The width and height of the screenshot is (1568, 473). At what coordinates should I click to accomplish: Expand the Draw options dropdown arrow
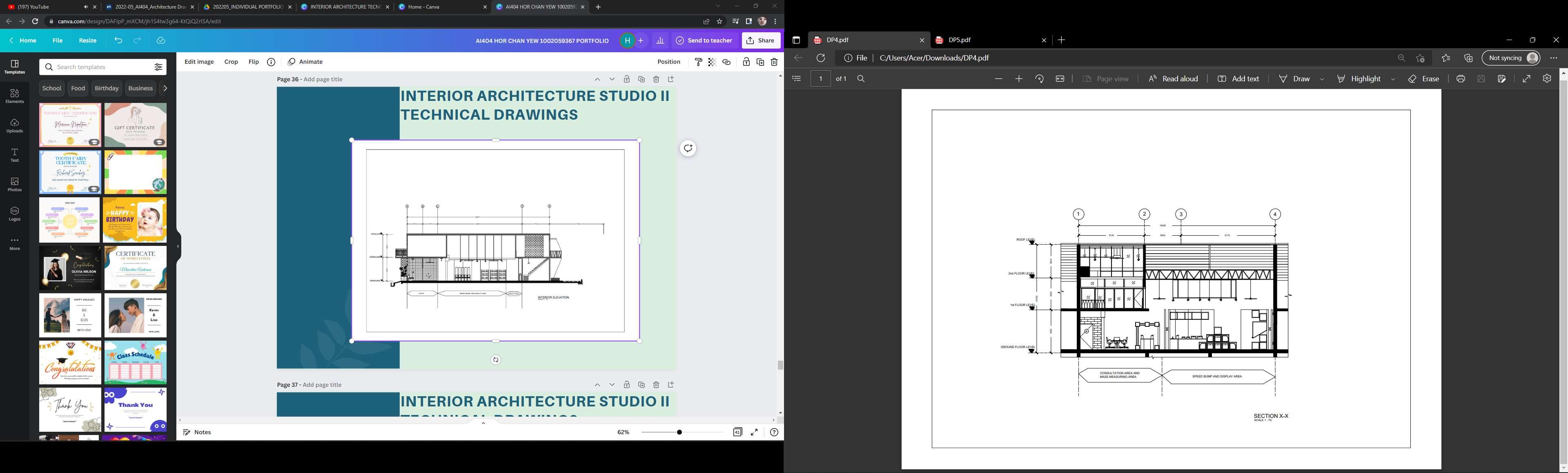pyautogui.click(x=1321, y=79)
